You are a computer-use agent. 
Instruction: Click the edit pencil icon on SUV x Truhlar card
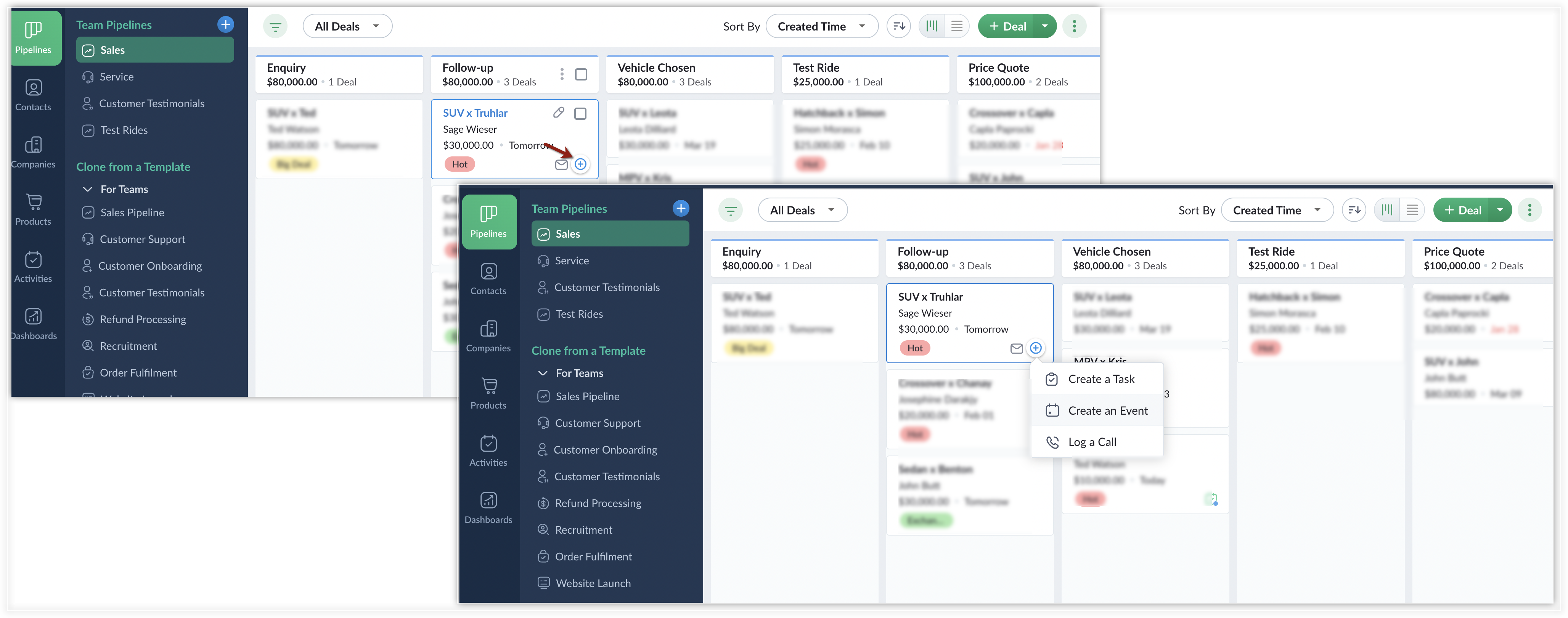coord(558,113)
